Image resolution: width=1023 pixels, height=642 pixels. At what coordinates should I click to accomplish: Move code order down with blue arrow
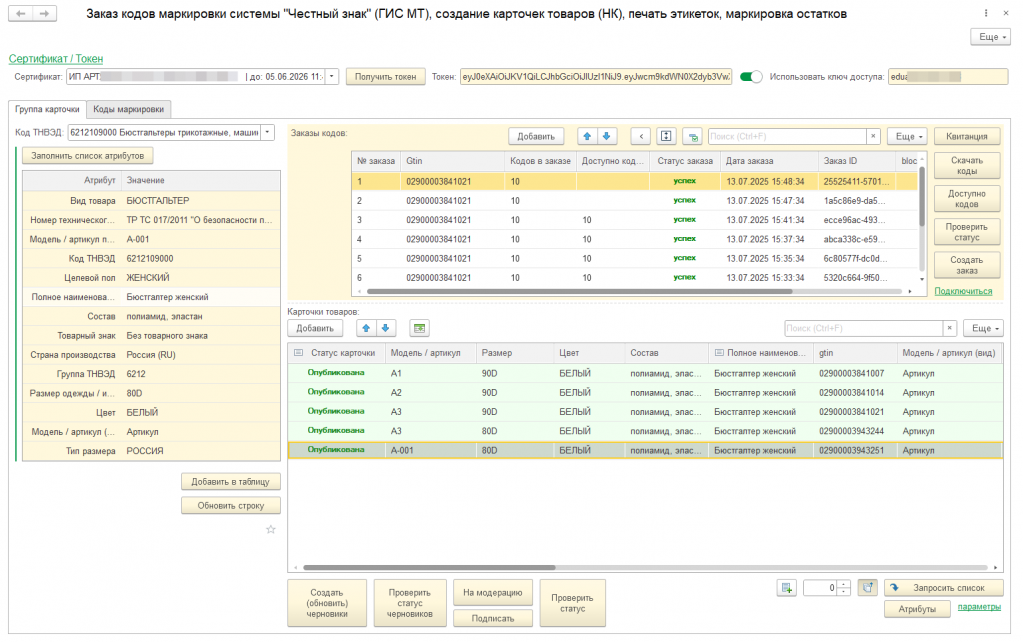coord(607,136)
